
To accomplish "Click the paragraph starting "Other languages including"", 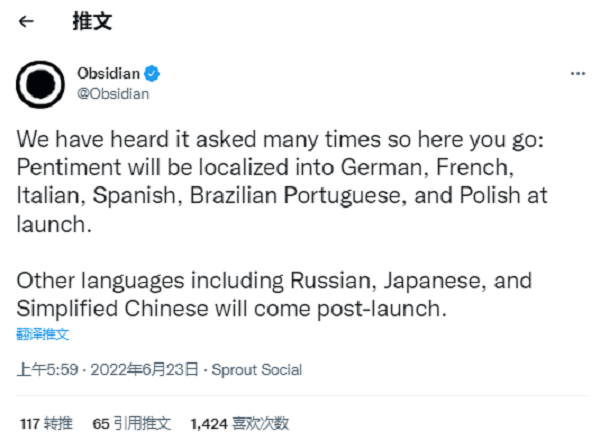I will [x=274, y=294].
